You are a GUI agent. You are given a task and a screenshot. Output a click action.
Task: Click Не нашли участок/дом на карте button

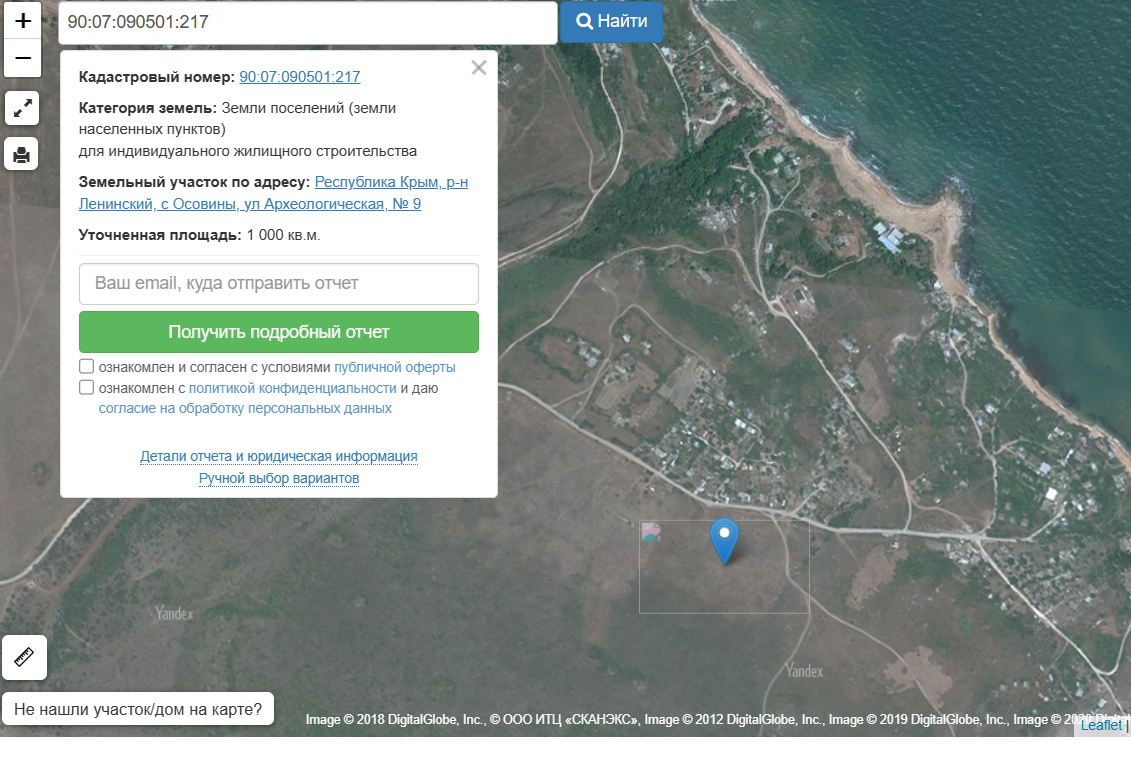[138, 709]
